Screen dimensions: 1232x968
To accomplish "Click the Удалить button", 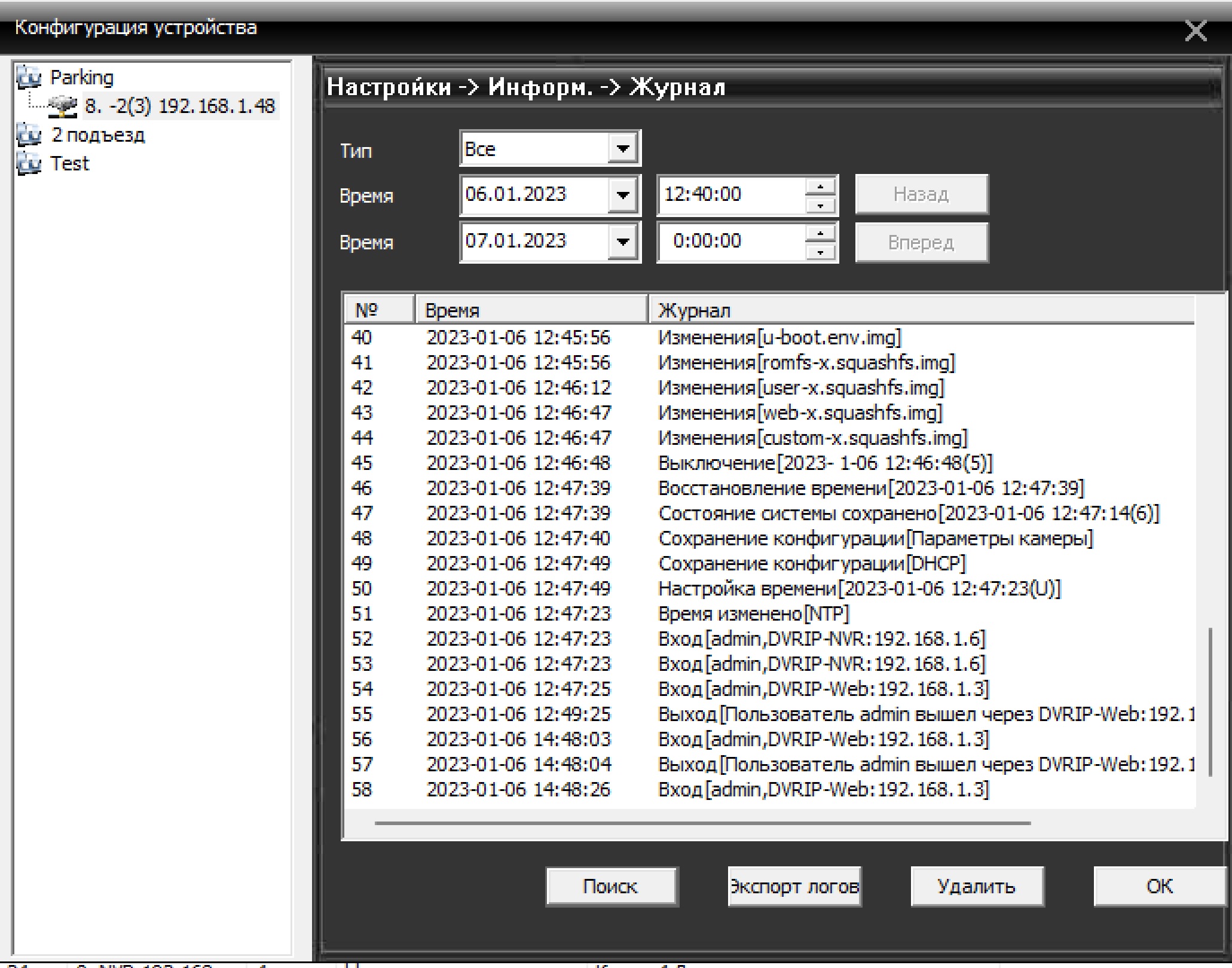I will pos(977,886).
